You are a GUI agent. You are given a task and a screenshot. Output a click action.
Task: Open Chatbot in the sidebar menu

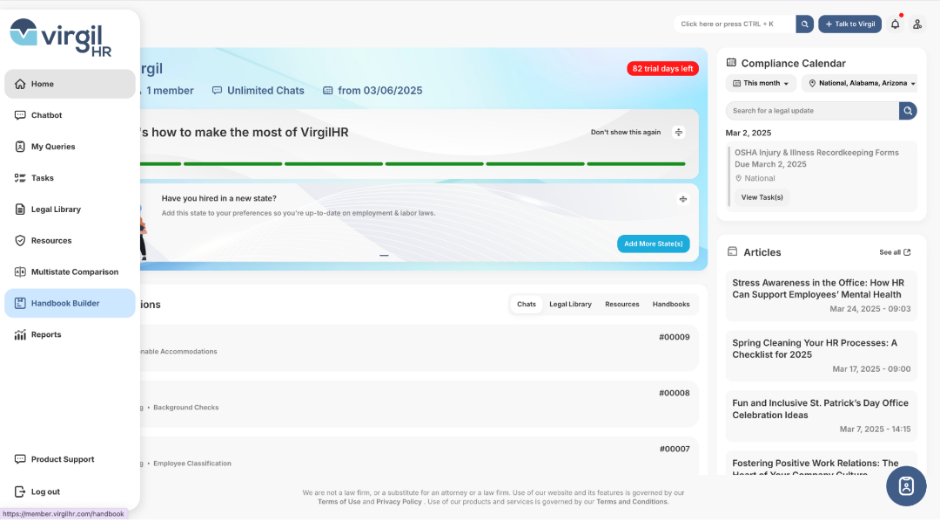[x=70, y=115]
